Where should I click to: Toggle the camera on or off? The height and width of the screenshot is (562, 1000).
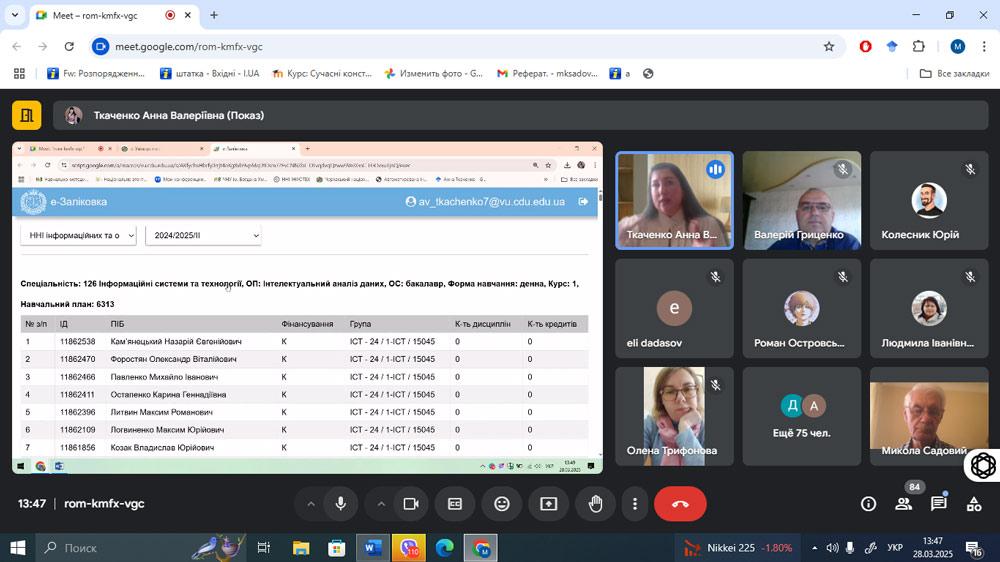pyautogui.click(x=410, y=504)
